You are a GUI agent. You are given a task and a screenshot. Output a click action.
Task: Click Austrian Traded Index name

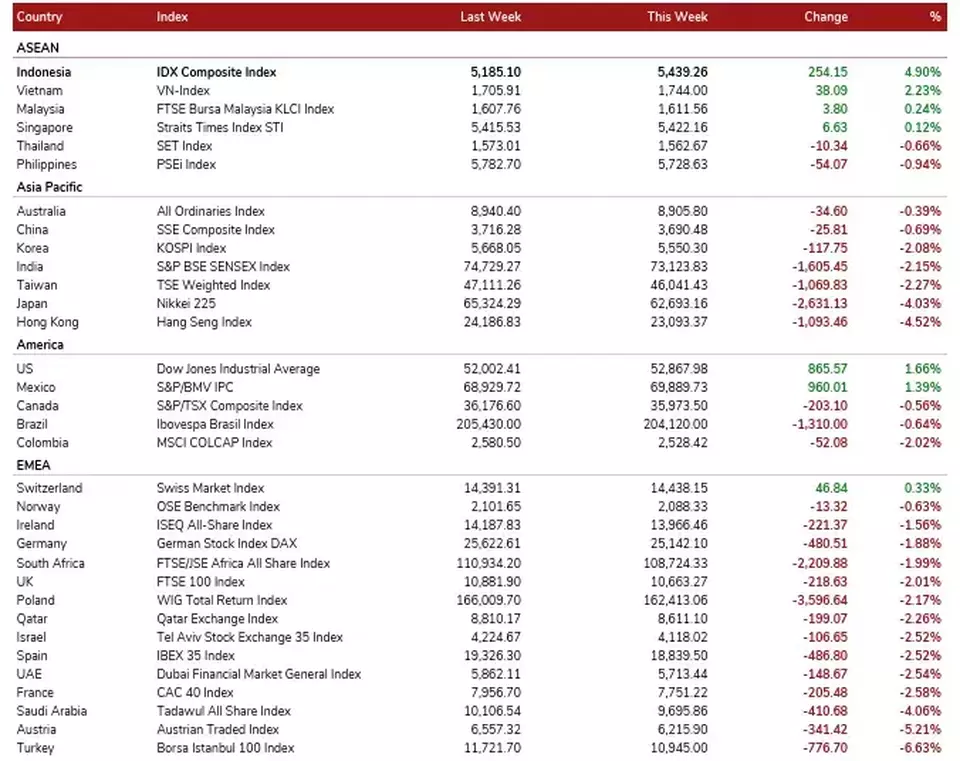click(217, 729)
